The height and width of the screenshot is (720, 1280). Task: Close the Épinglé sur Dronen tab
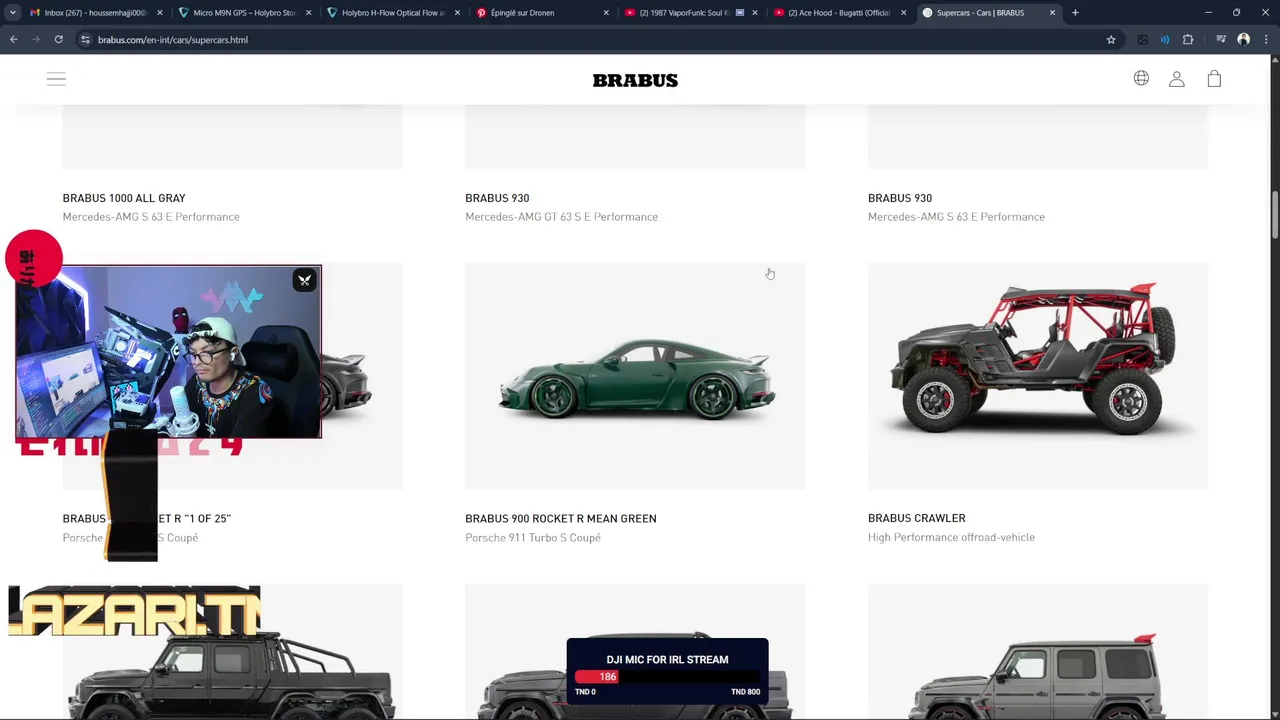(x=606, y=13)
